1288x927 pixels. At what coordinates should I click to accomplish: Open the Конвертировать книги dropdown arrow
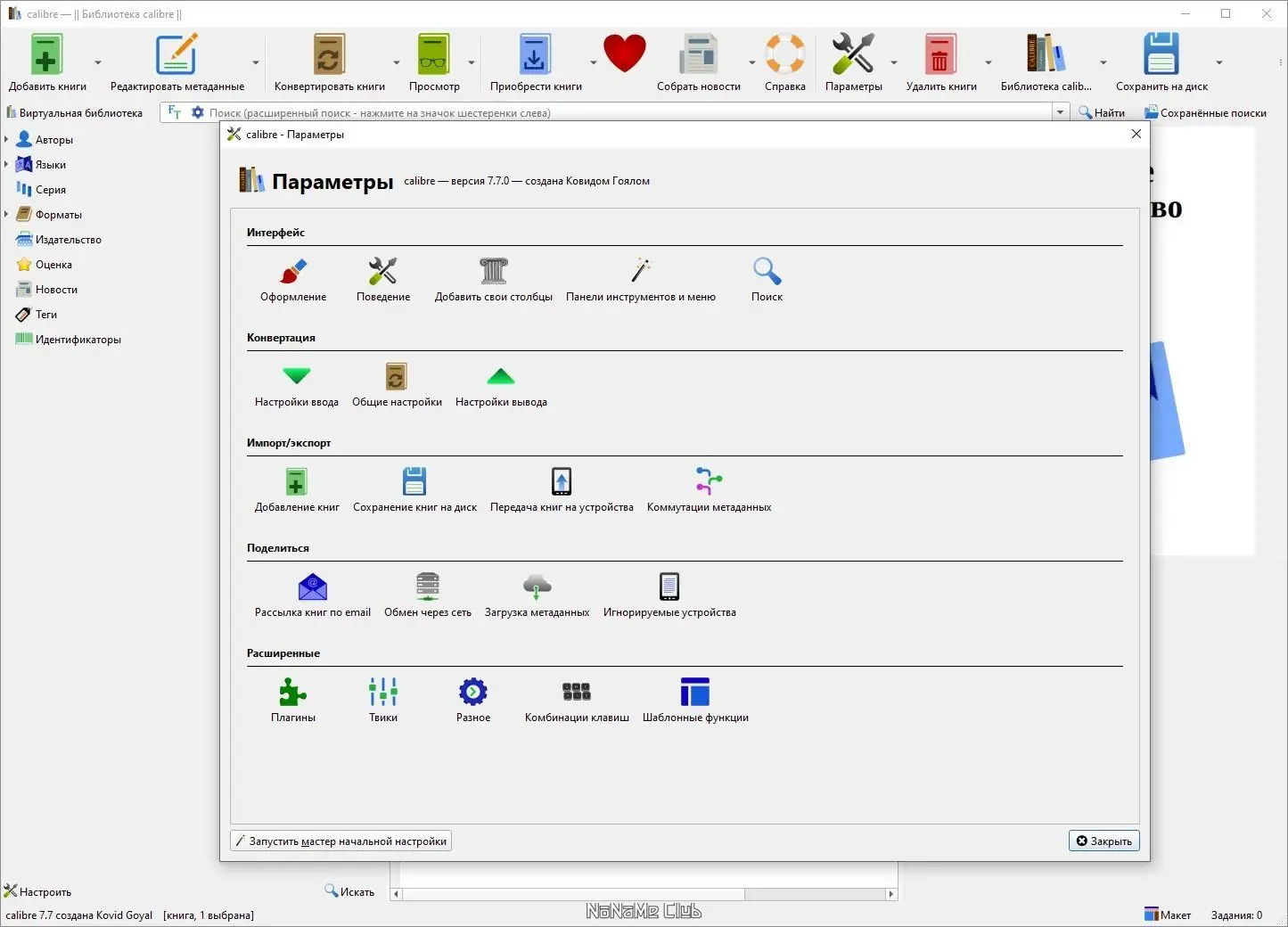coord(397,62)
